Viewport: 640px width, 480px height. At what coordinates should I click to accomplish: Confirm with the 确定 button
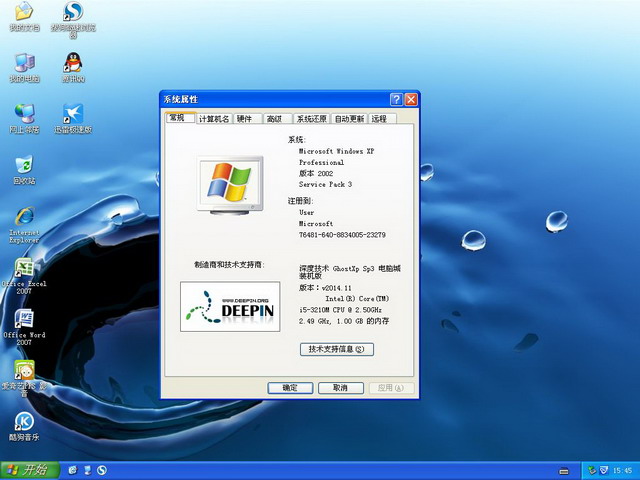coord(290,388)
